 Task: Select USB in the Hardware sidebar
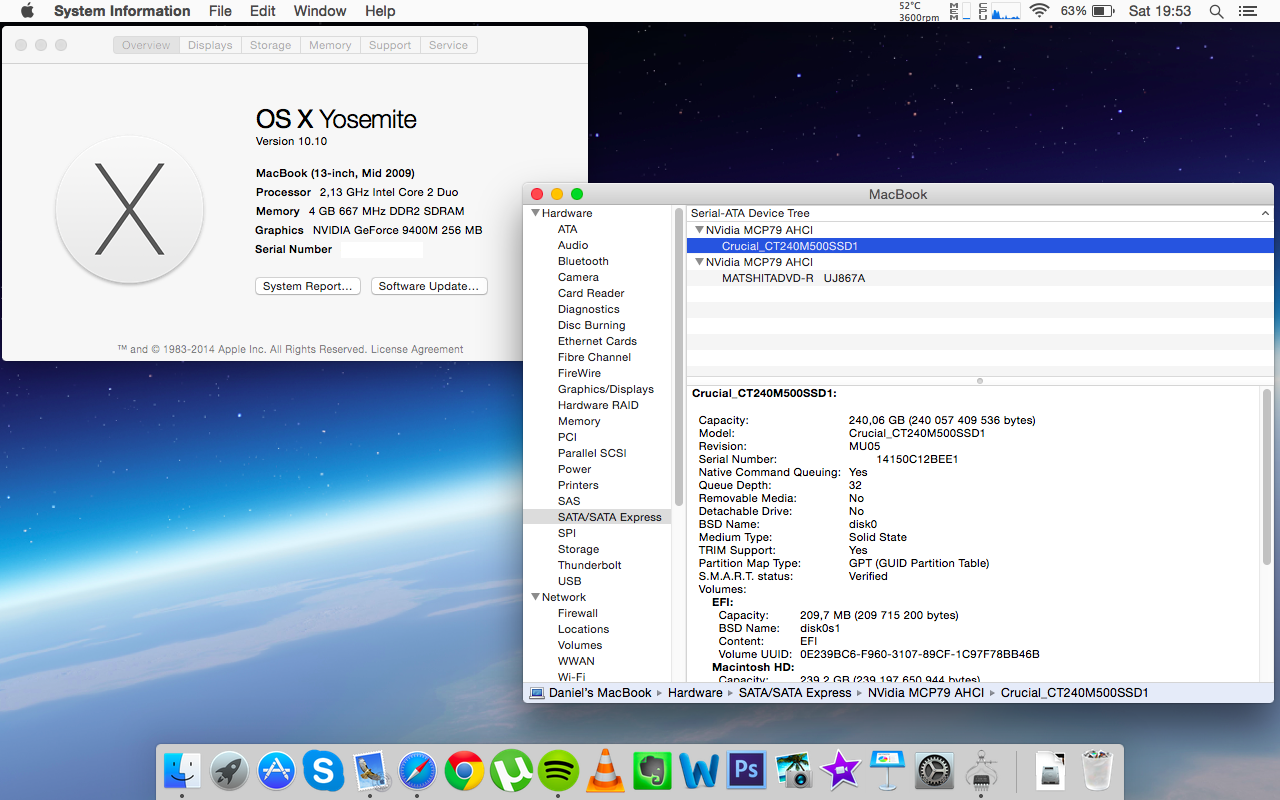pyautogui.click(x=570, y=581)
